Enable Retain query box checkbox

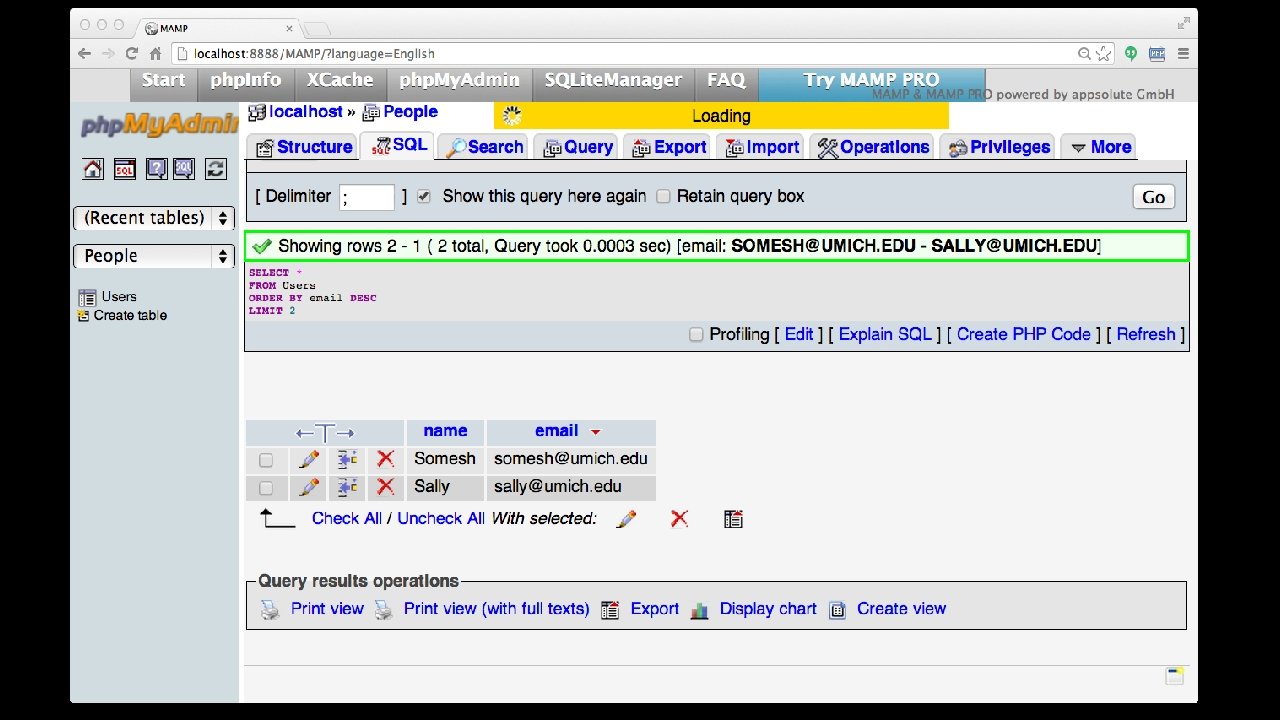click(663, 196)
